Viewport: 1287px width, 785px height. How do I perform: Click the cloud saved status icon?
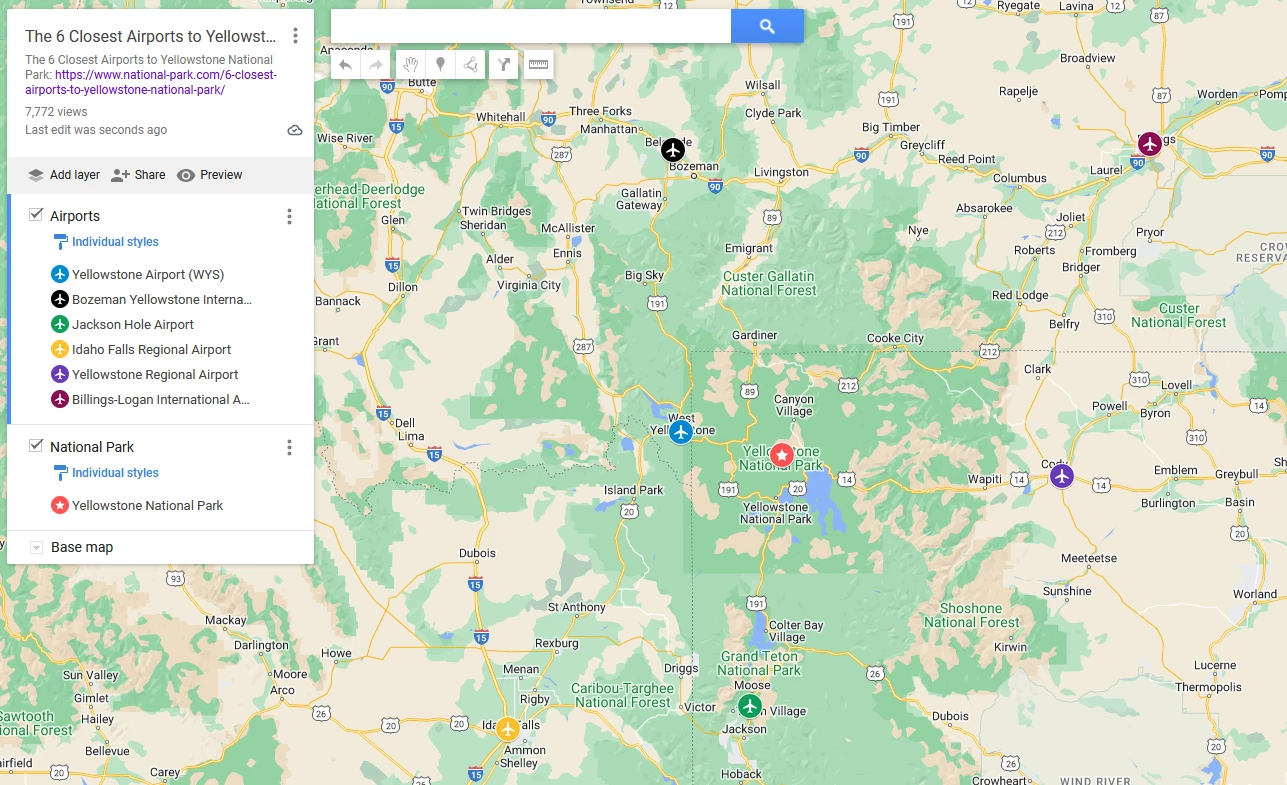295,130
